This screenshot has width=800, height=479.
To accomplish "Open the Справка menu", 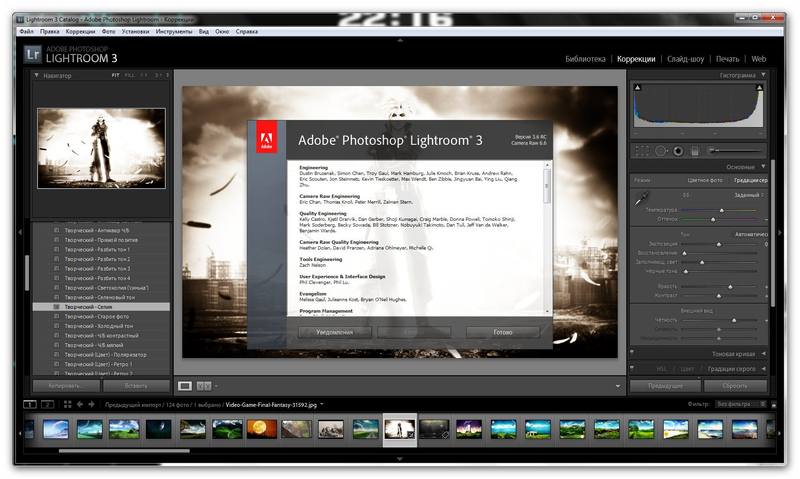I will (x=247, y=32).
